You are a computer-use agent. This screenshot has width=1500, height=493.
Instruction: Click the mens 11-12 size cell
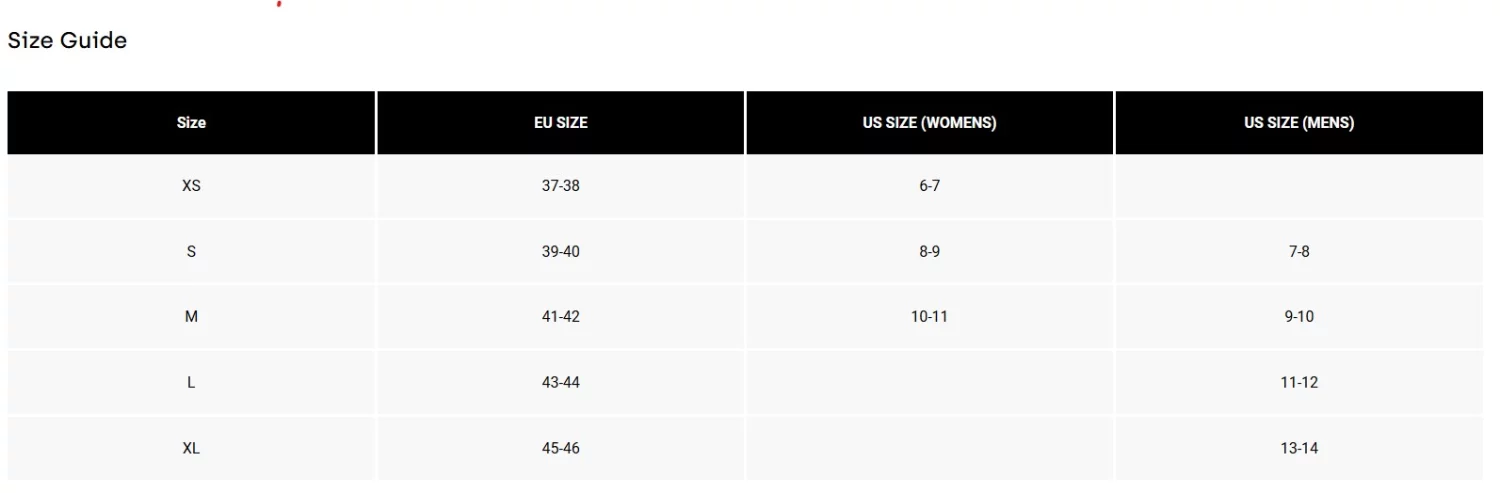(1299, 383)
